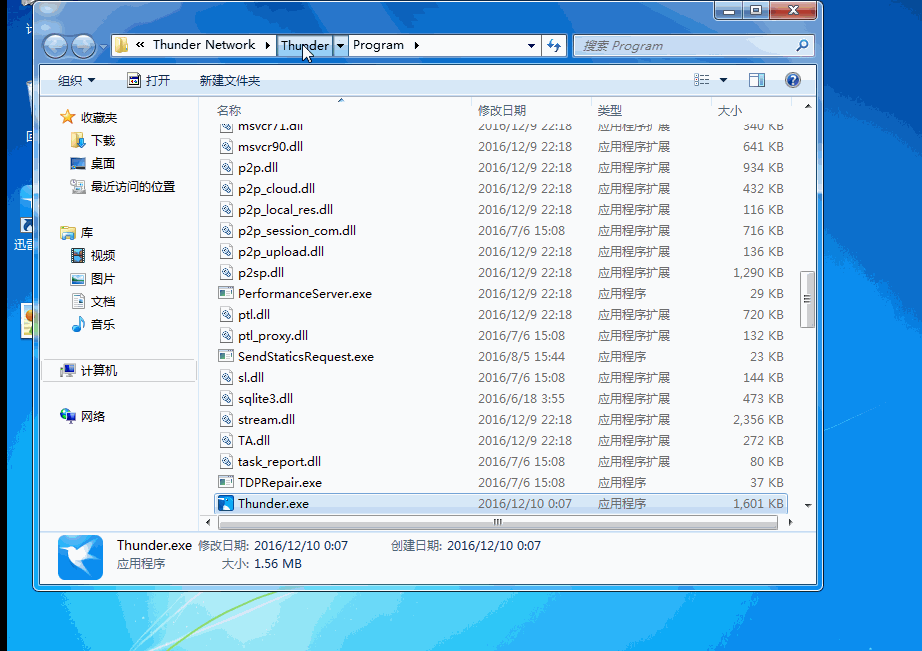Click Thunder Network breadcrumb in address bar
Screen dimensions: 922x651
203,45
